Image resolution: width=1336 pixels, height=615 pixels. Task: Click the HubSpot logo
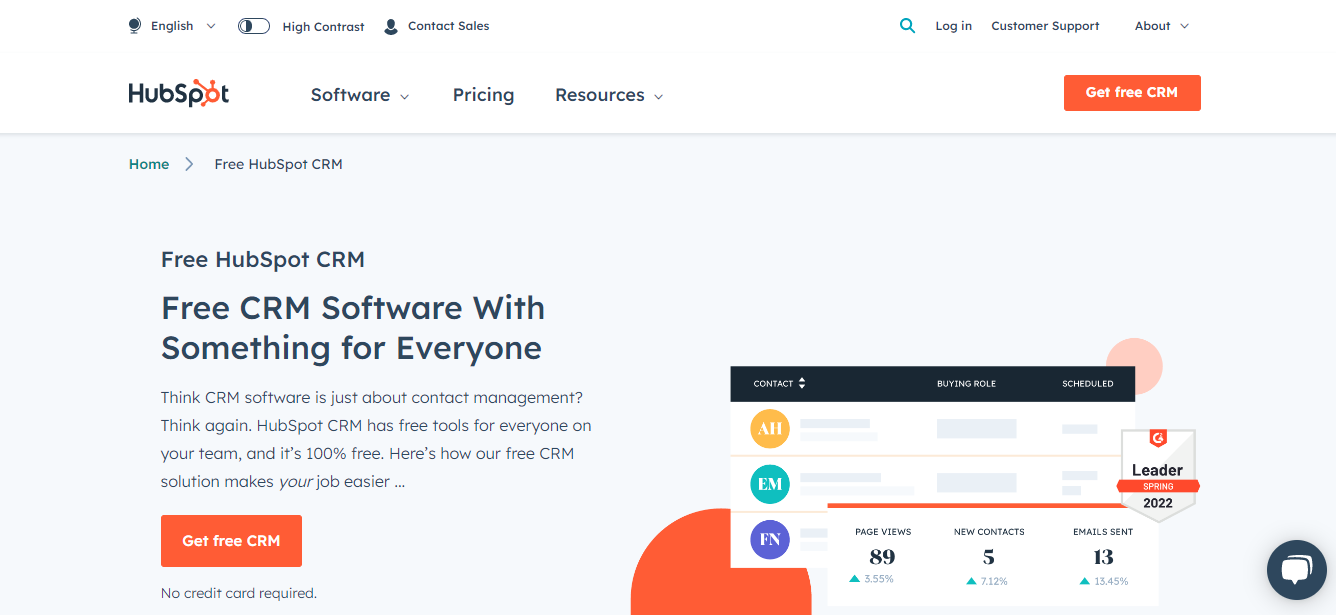tap(179, 94)
